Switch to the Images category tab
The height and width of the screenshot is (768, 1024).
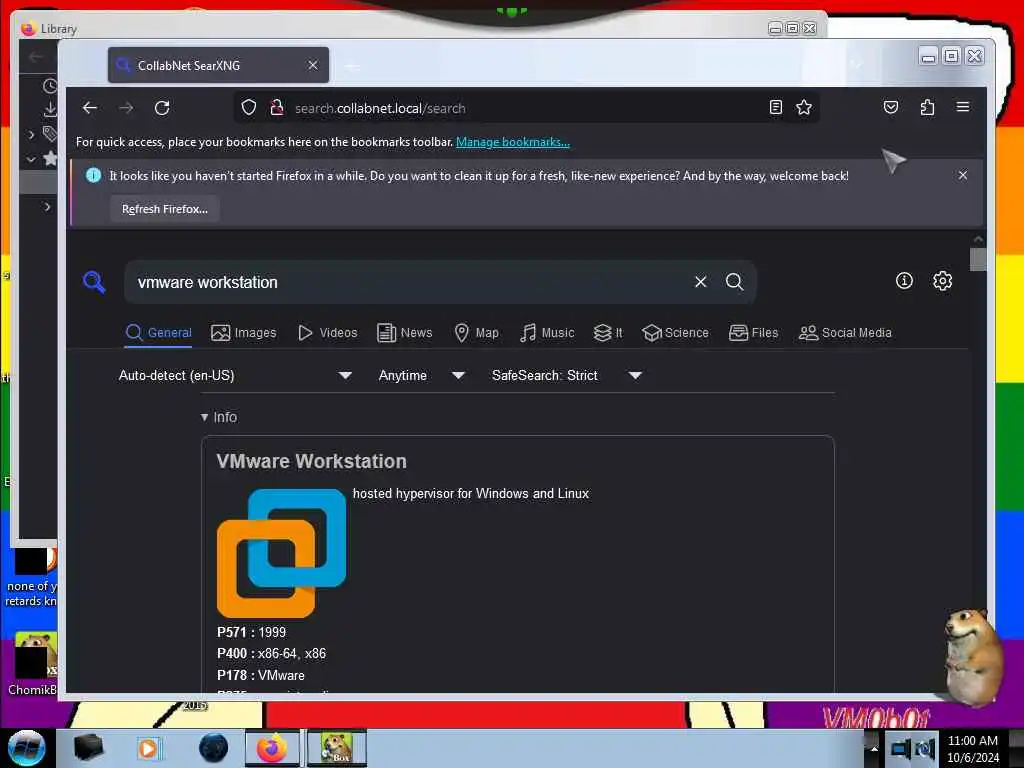(x=244, y=332)
